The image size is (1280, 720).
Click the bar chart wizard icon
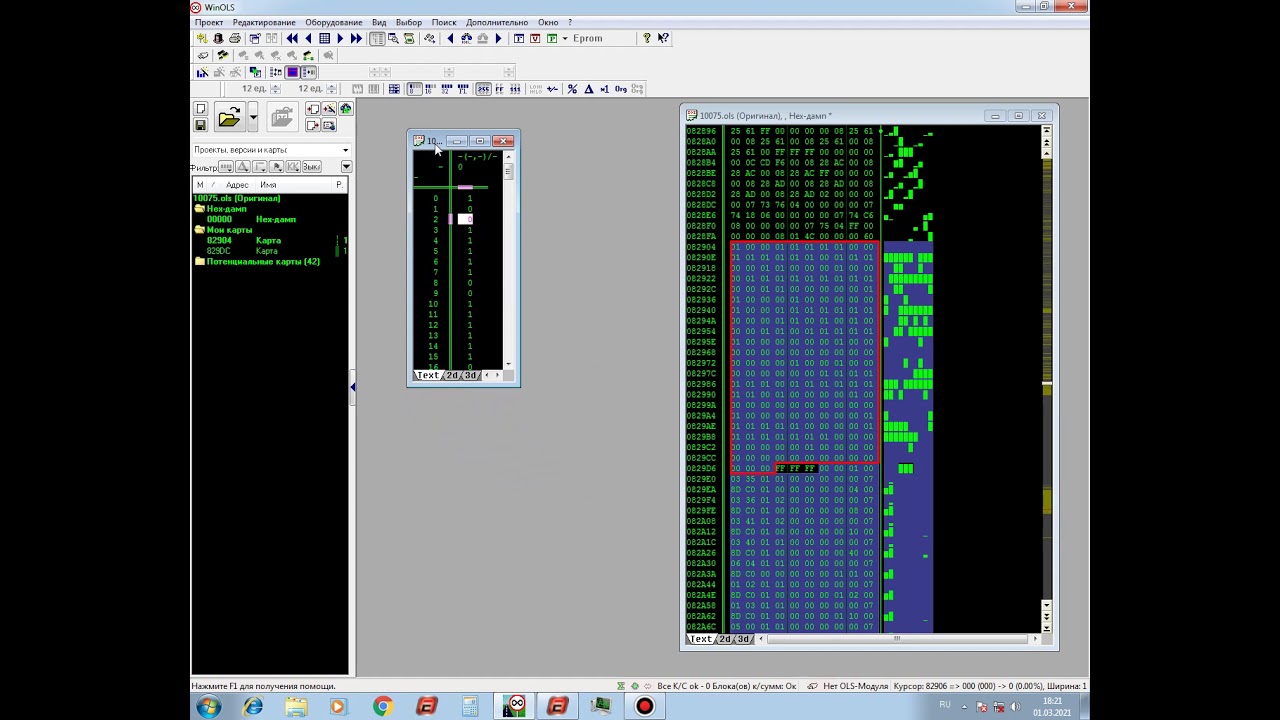203,72
